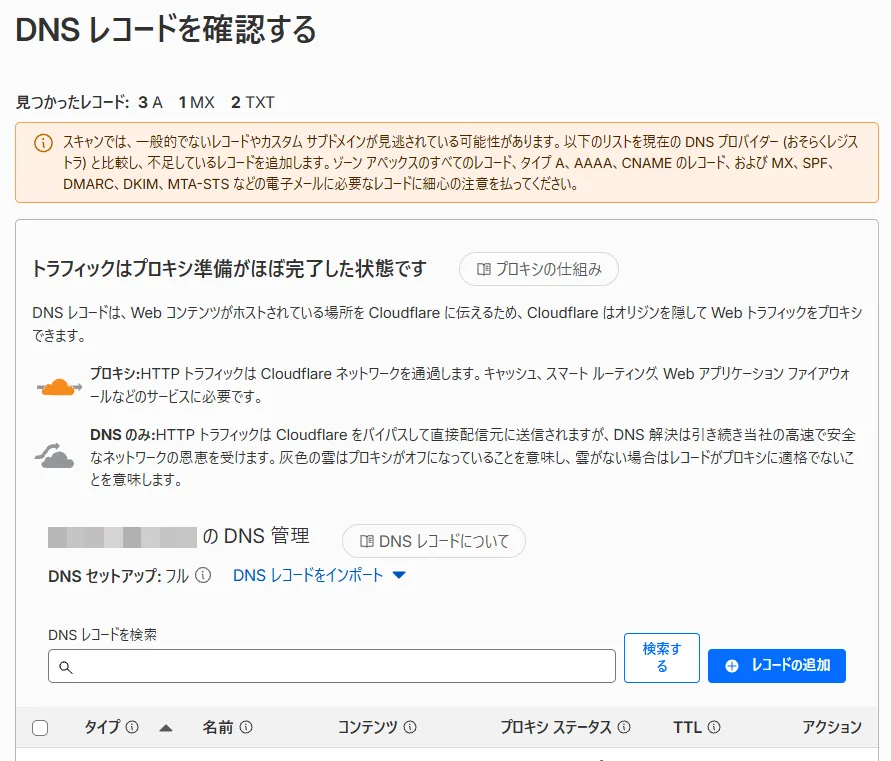Click the コンテンツ column header
Screen dimensions: 891x761
click(x=368, y=727)
